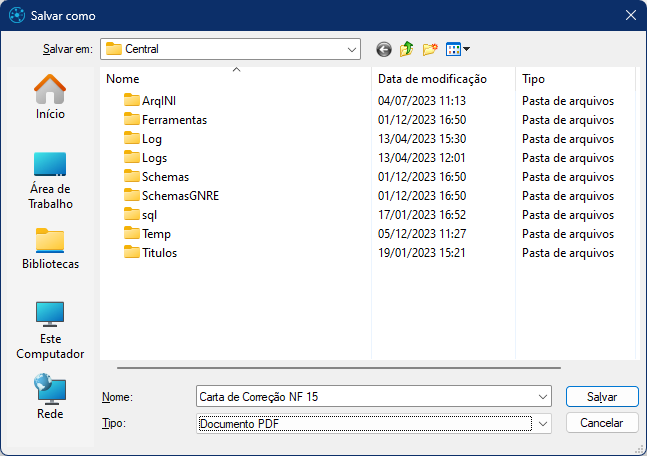Select the Temp folder icon

pyautogui.click(x=132, y=233)
